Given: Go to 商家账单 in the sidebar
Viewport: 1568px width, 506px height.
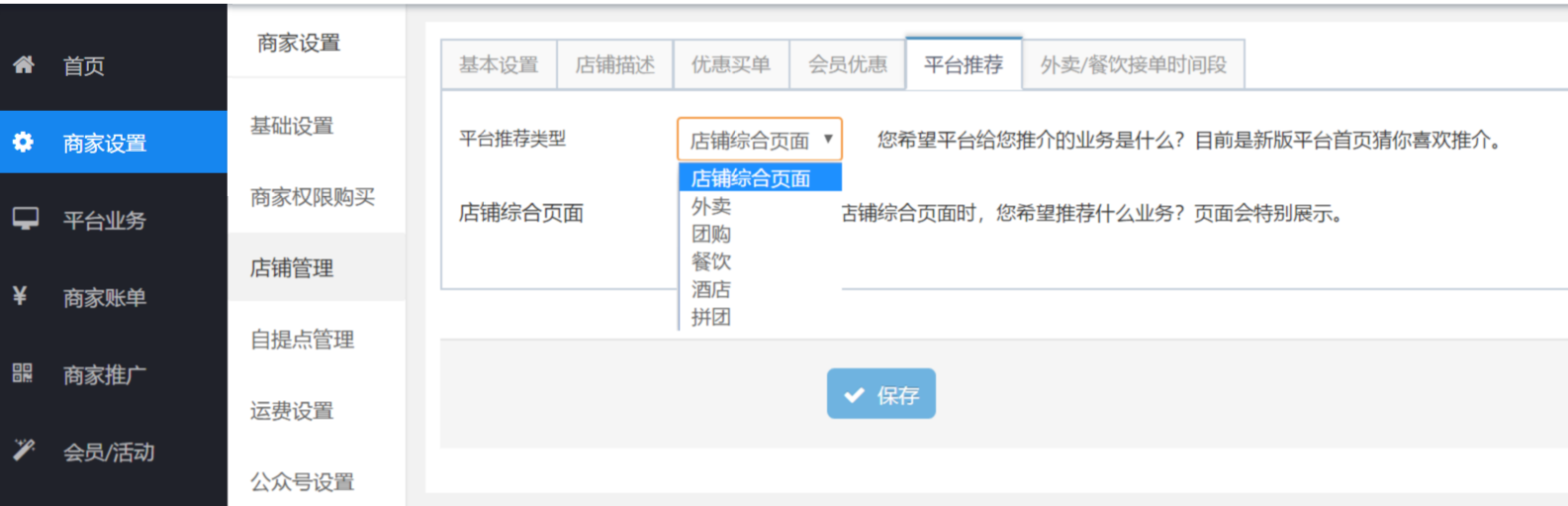Looking at the screenshot, I should point(114,297).
